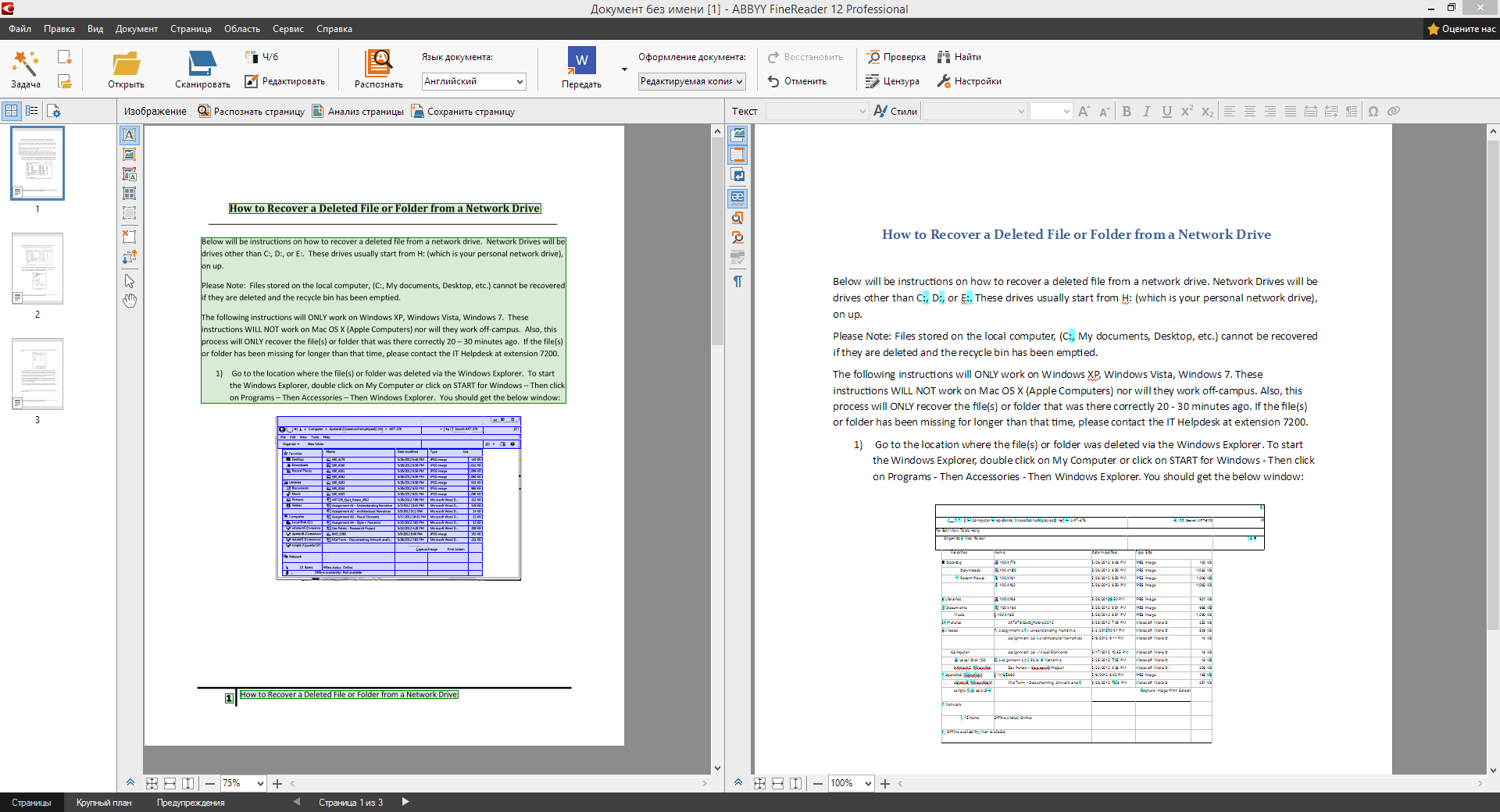
Task: Select the text area drawing tool
Action: coord(130,135)
